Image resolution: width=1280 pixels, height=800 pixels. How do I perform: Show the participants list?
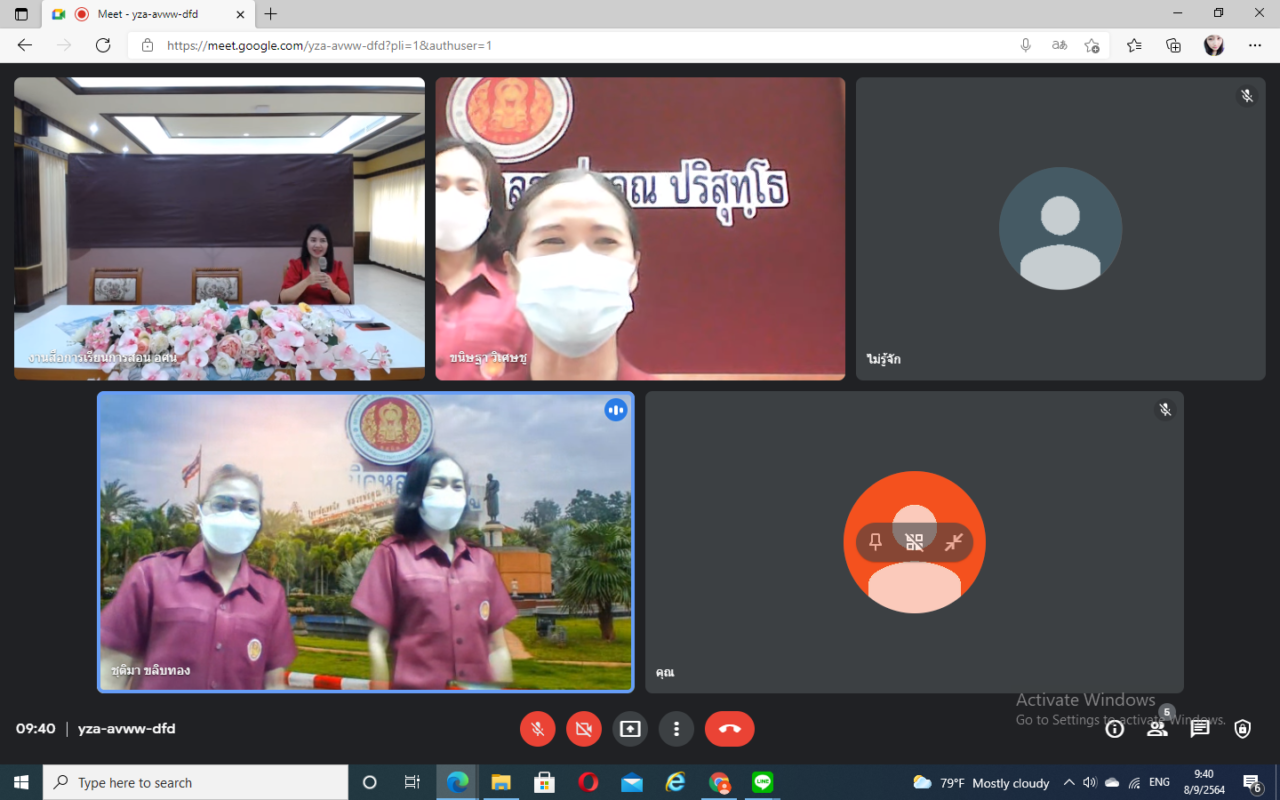click(1157, 729)
